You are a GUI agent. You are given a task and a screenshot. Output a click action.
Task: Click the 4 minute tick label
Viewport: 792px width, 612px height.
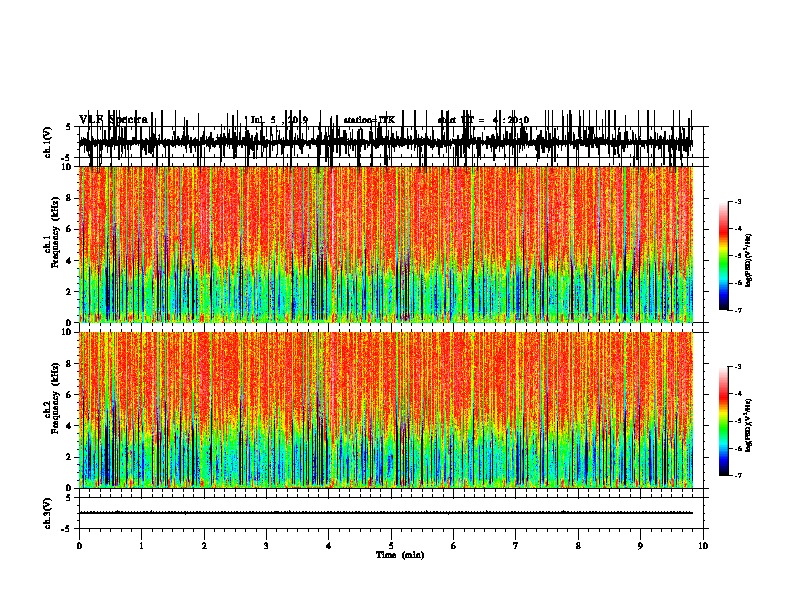pos(329,545)
